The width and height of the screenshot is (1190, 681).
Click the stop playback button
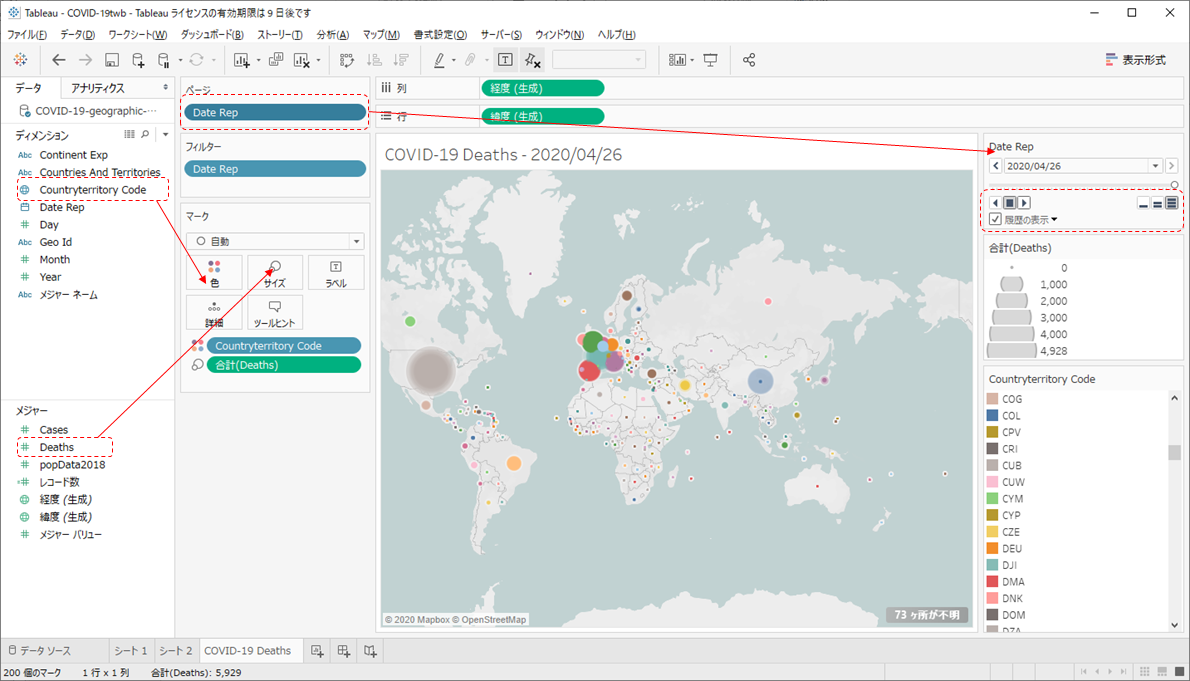pyautogui.click(x=1010, y=203)
